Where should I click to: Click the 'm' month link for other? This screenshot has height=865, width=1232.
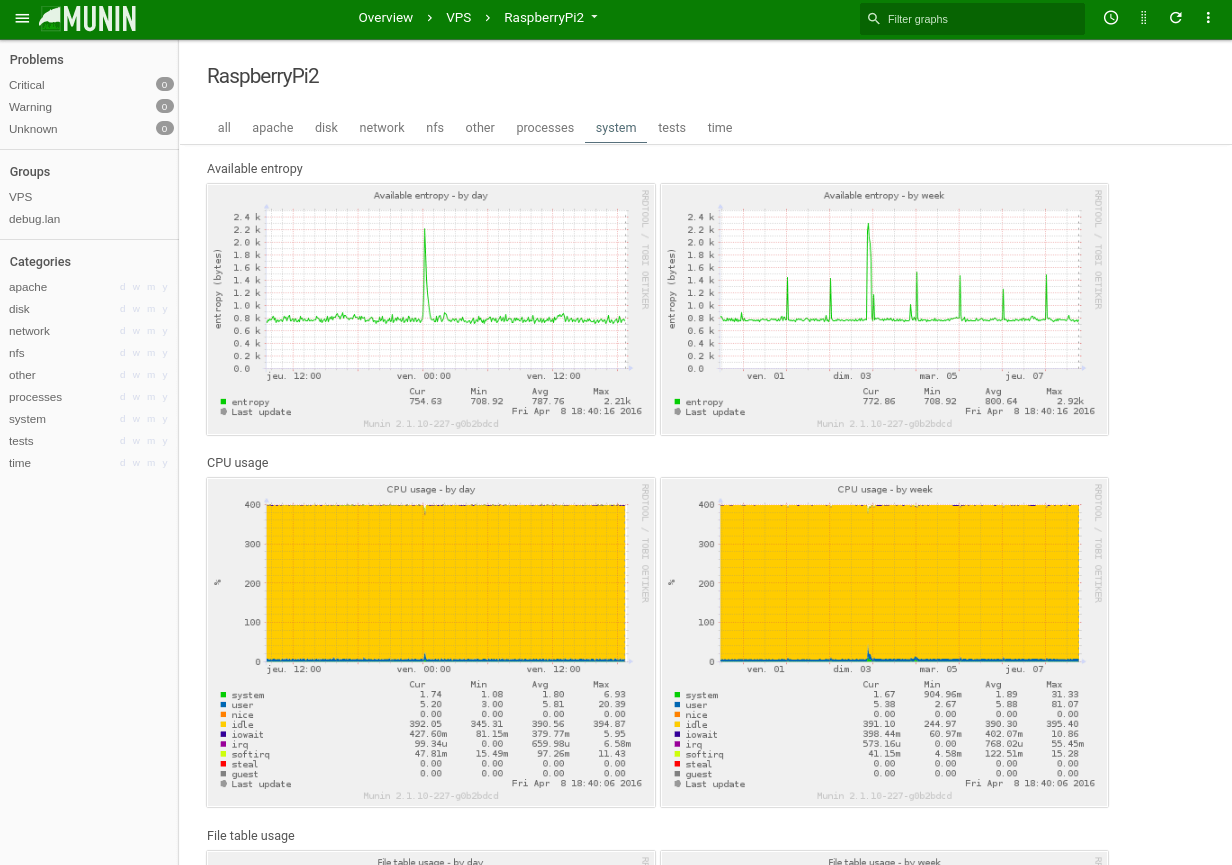pos(151,375)
